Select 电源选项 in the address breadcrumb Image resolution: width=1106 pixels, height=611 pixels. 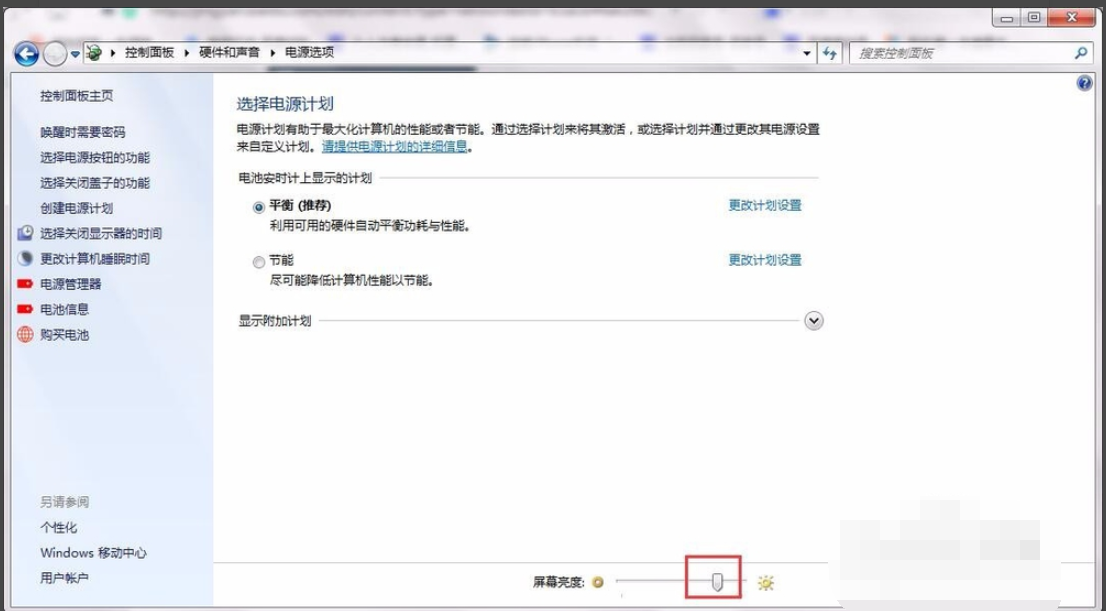pyautogui.click(x=310, y=53)
